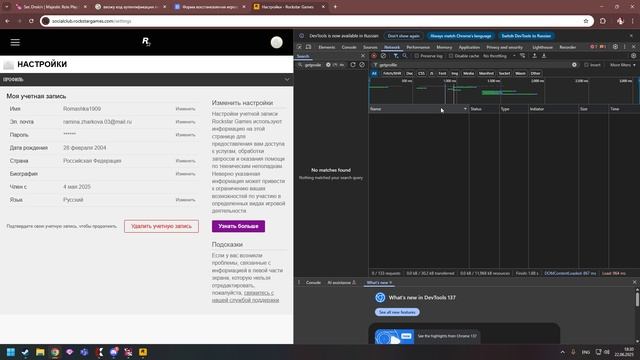Toggle the Img request type filter
This screenshot has width=640, height=360.
coord(454,73)
